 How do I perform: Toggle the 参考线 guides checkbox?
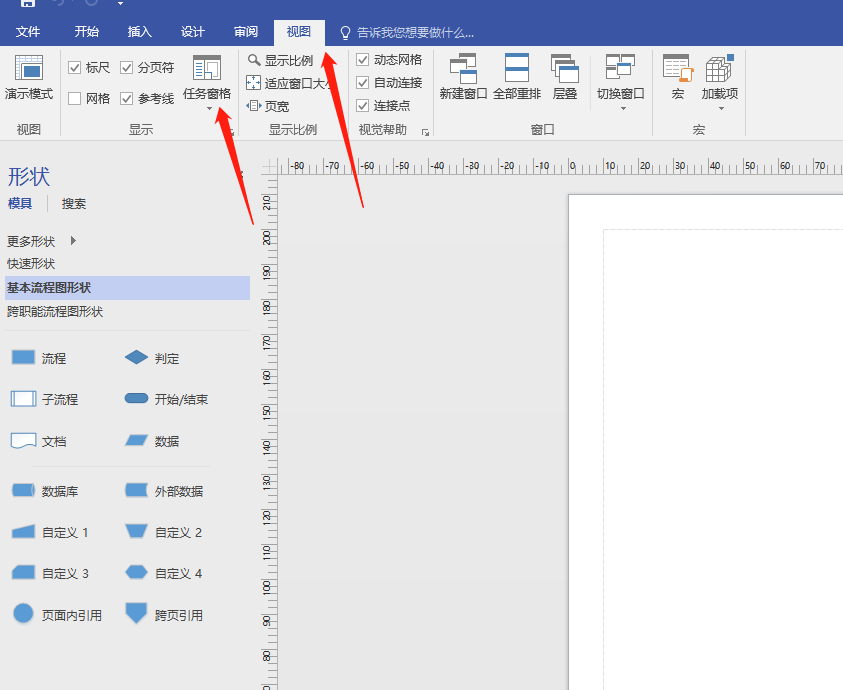tap(126, 99)
